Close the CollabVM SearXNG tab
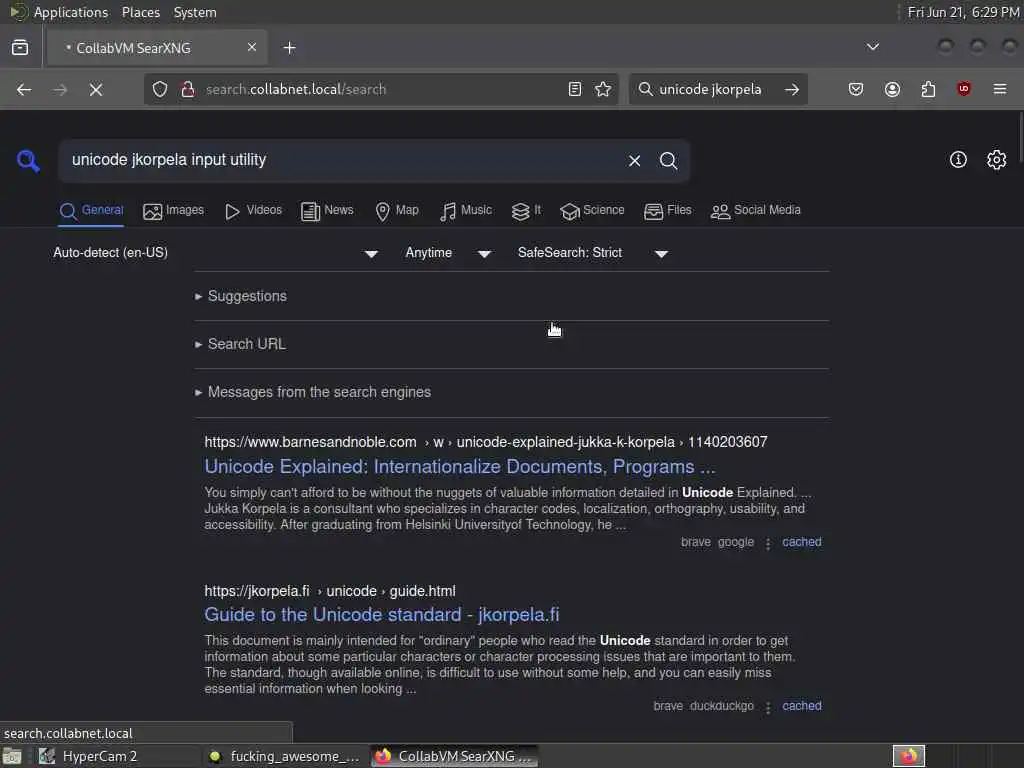This screenshot has height=768, width=1024. click(252, 47)
